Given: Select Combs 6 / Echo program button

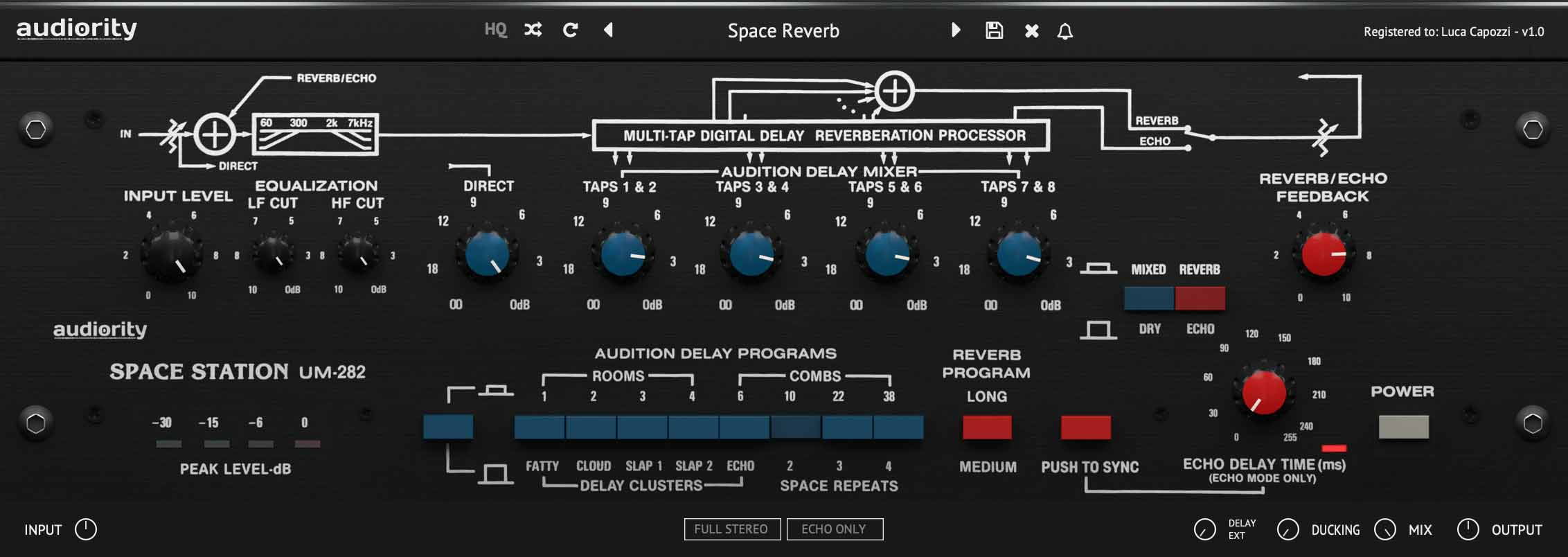Looking at the screenshot, I should point(745,427).
